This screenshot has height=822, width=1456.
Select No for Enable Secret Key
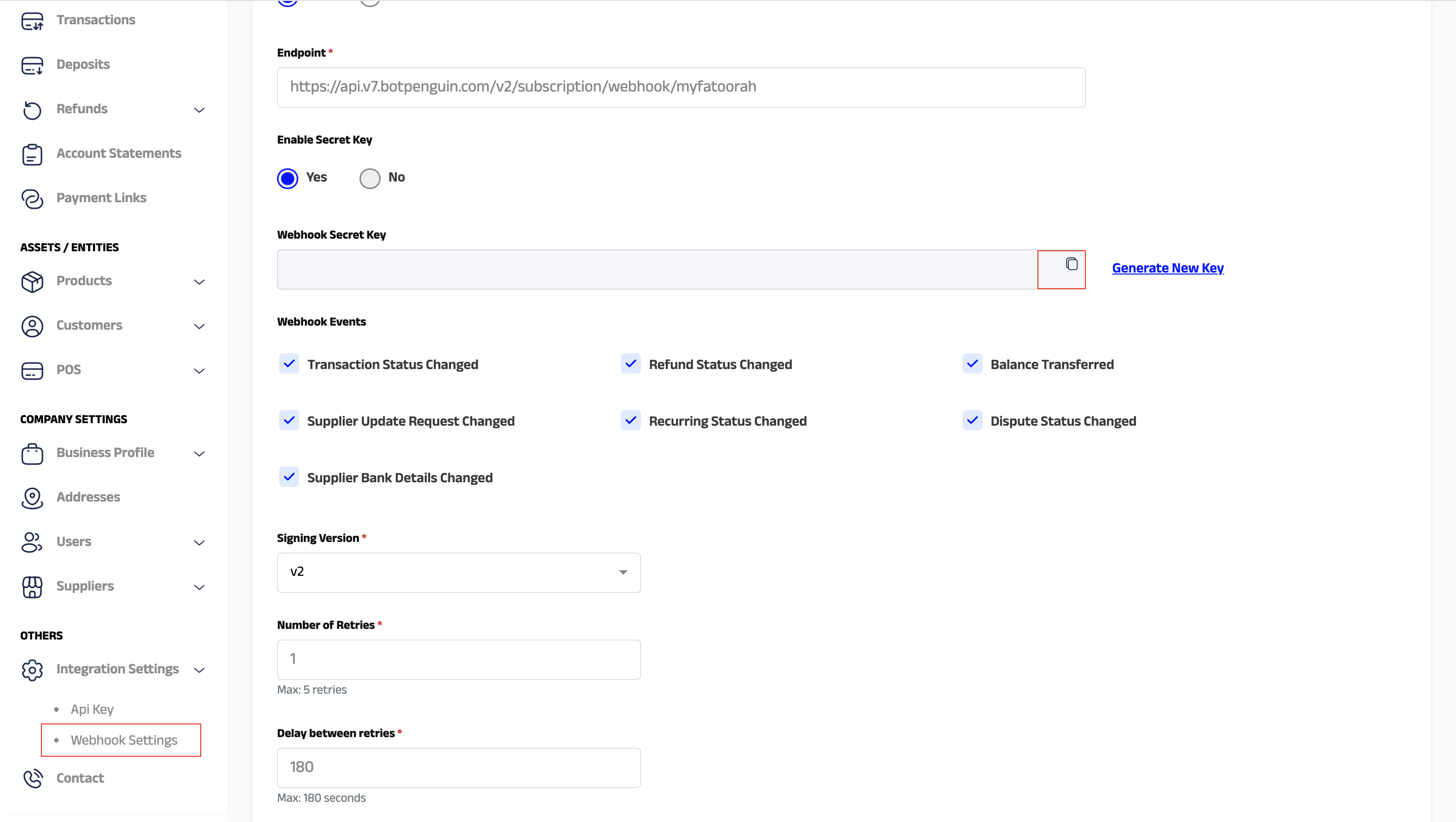coord(370,178)
